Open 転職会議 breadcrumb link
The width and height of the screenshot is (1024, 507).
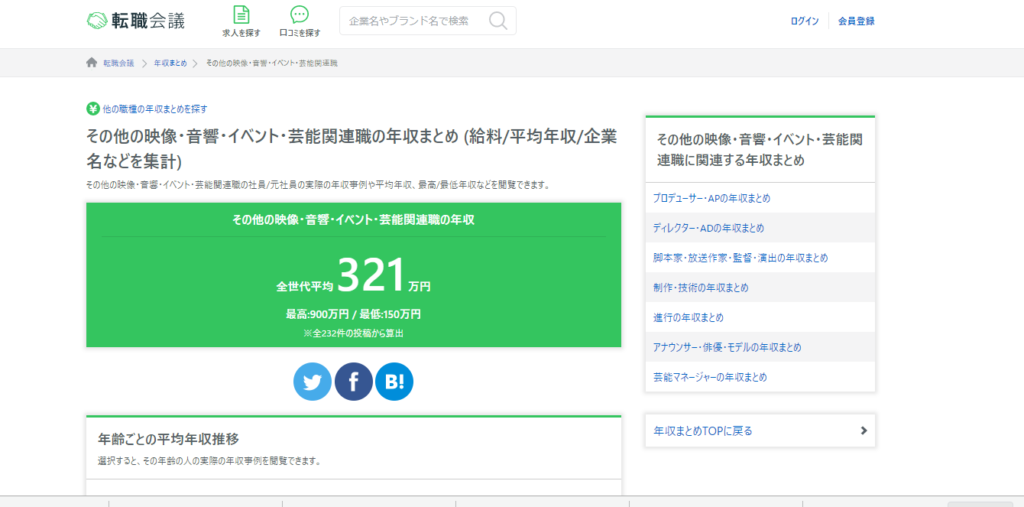tap(118, 63)
